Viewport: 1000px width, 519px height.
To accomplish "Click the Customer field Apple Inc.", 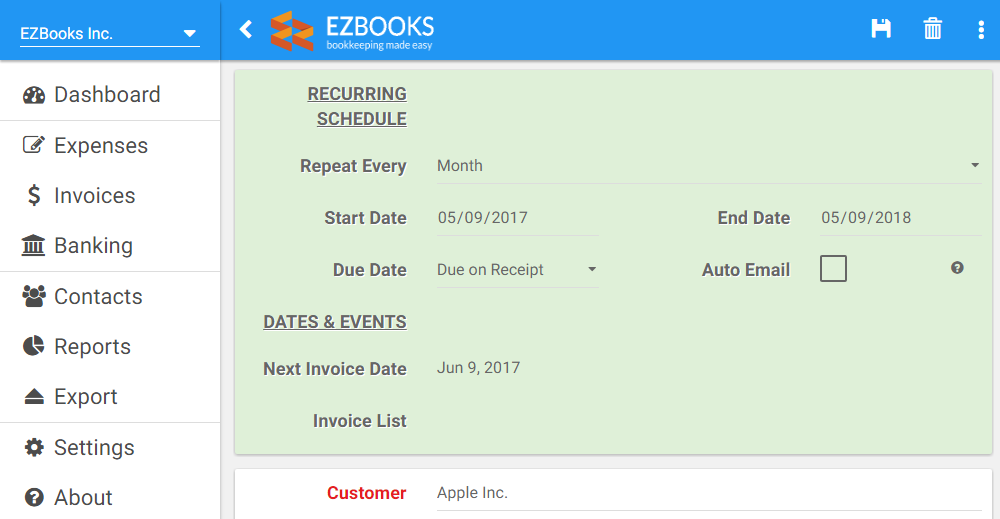I will click(709, 493).
